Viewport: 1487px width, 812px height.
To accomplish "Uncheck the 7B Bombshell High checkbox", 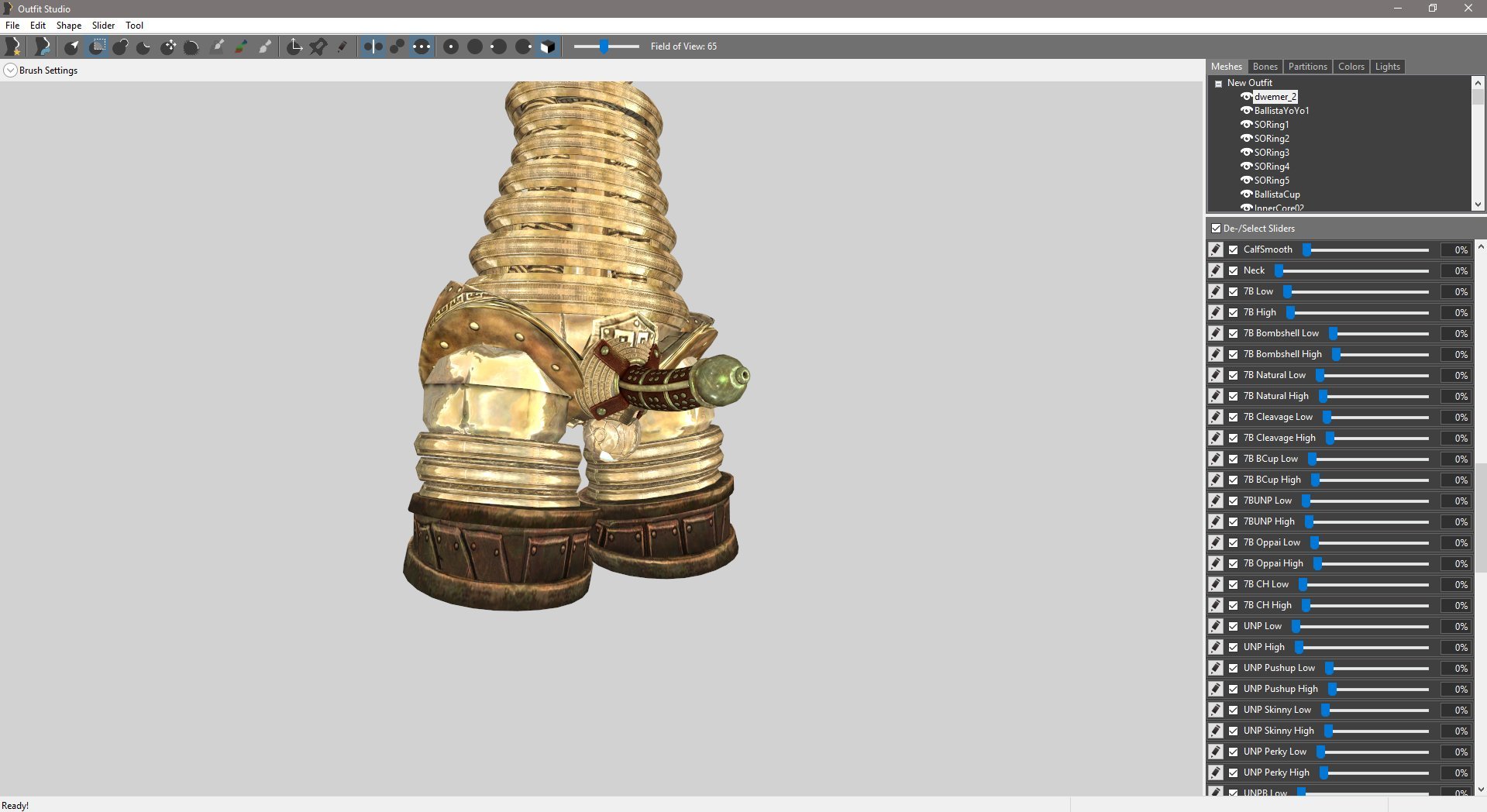I will pyautogui.click(x=1233, y=354).
